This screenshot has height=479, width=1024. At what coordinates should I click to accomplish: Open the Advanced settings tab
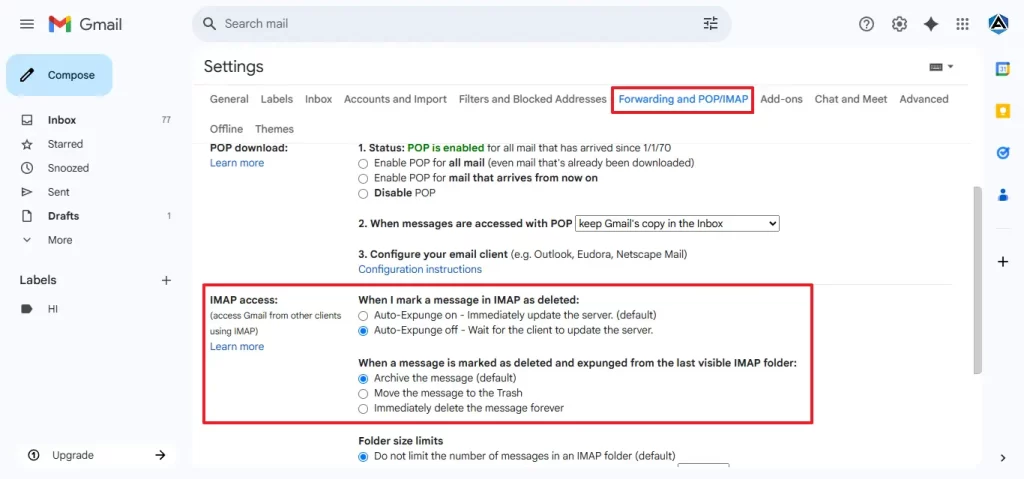(924, 99)
